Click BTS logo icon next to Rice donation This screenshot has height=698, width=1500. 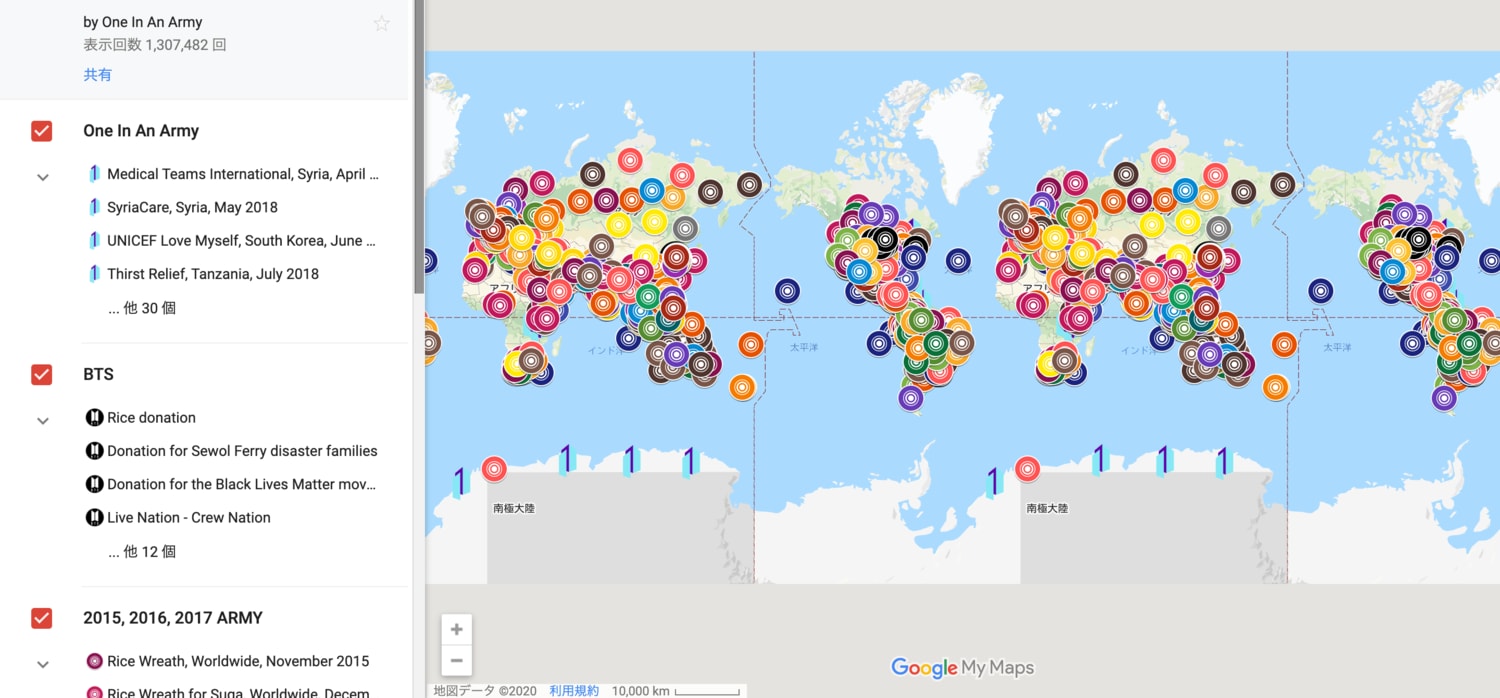[x=94, y=418]
